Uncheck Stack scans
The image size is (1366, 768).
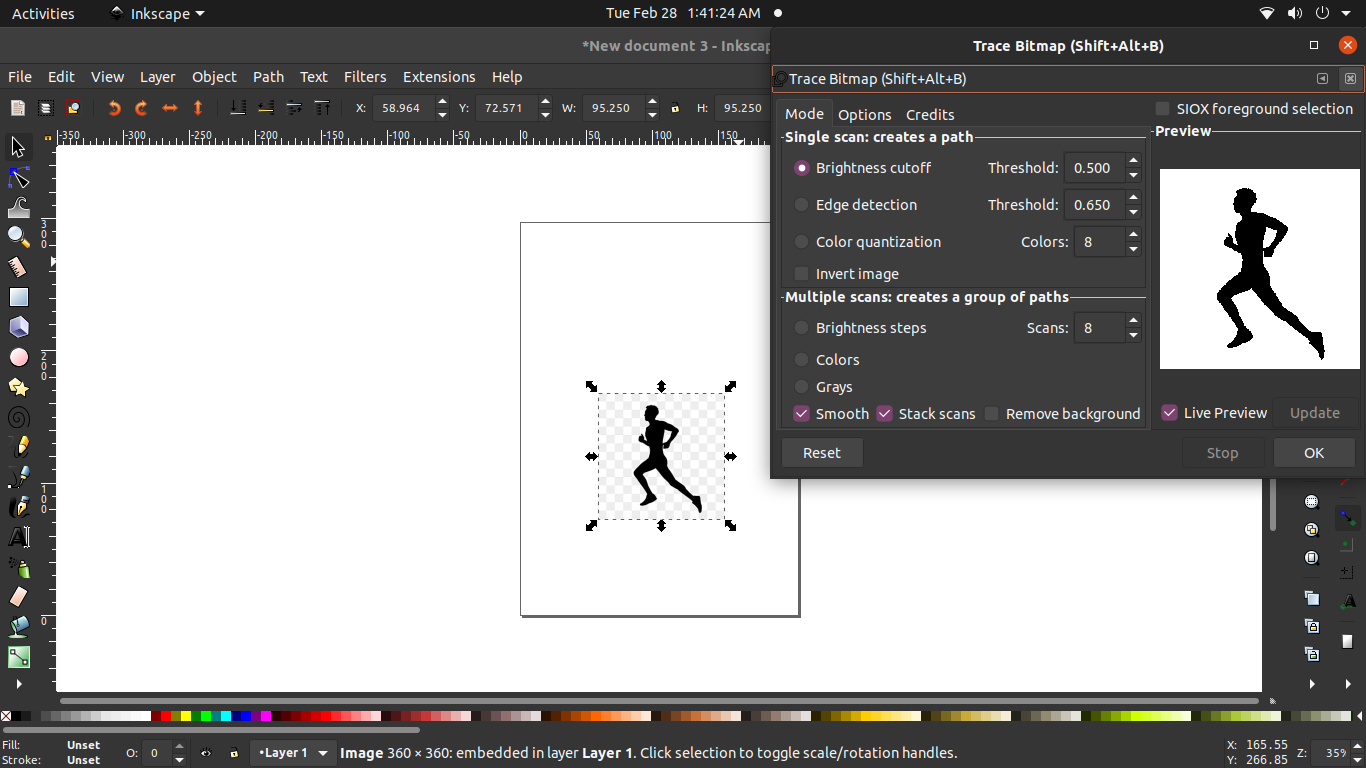click(x=884, y=413)
